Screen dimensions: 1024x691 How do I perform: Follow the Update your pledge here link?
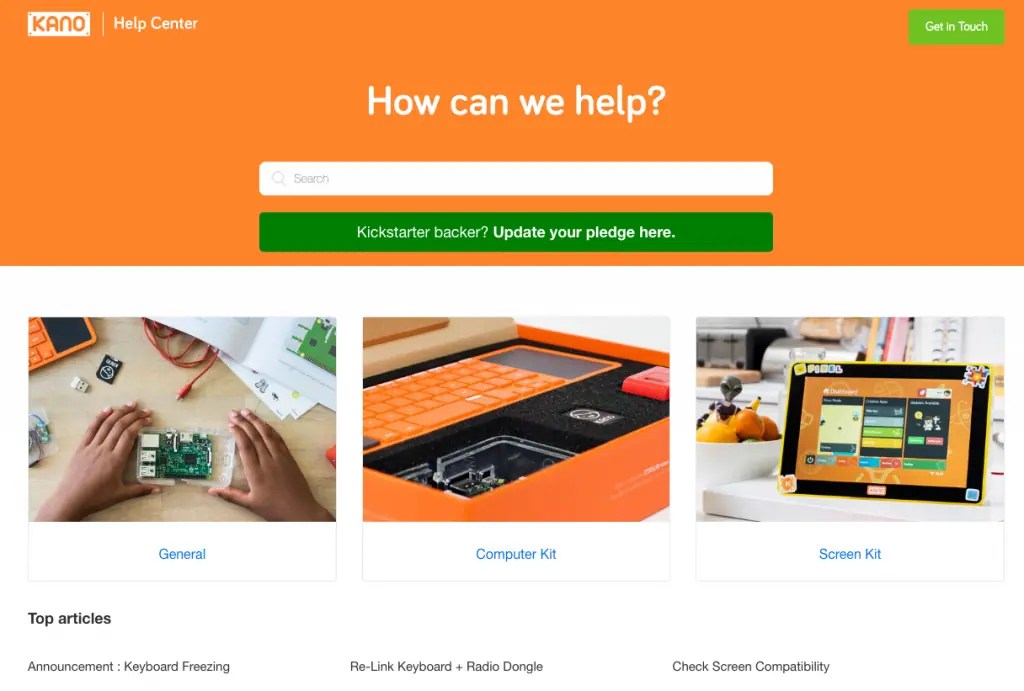tap(584, 233)
